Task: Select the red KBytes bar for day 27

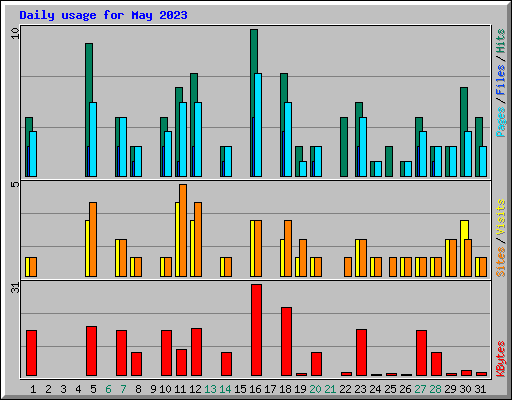Action: (421, 353)
